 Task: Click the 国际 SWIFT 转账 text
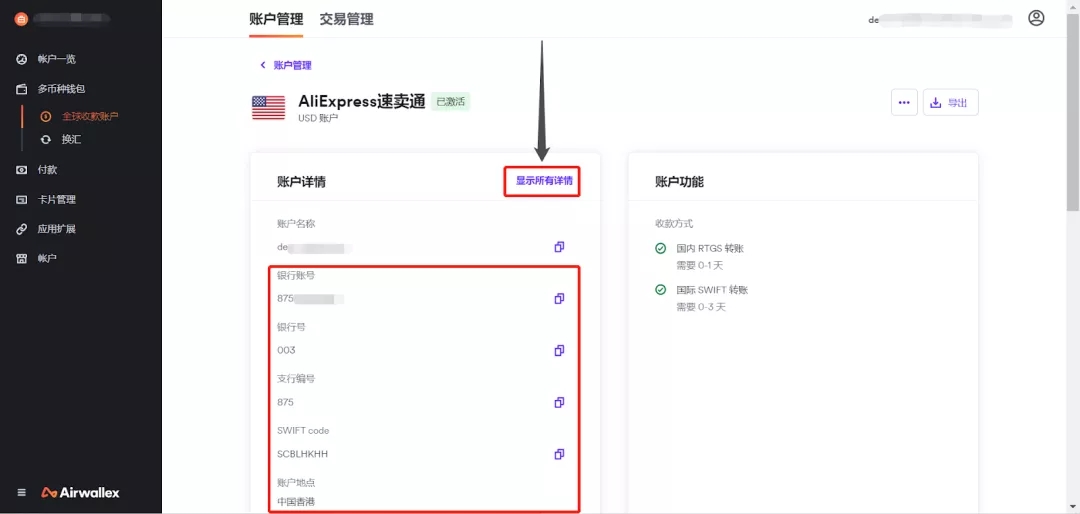click(712, 290)
